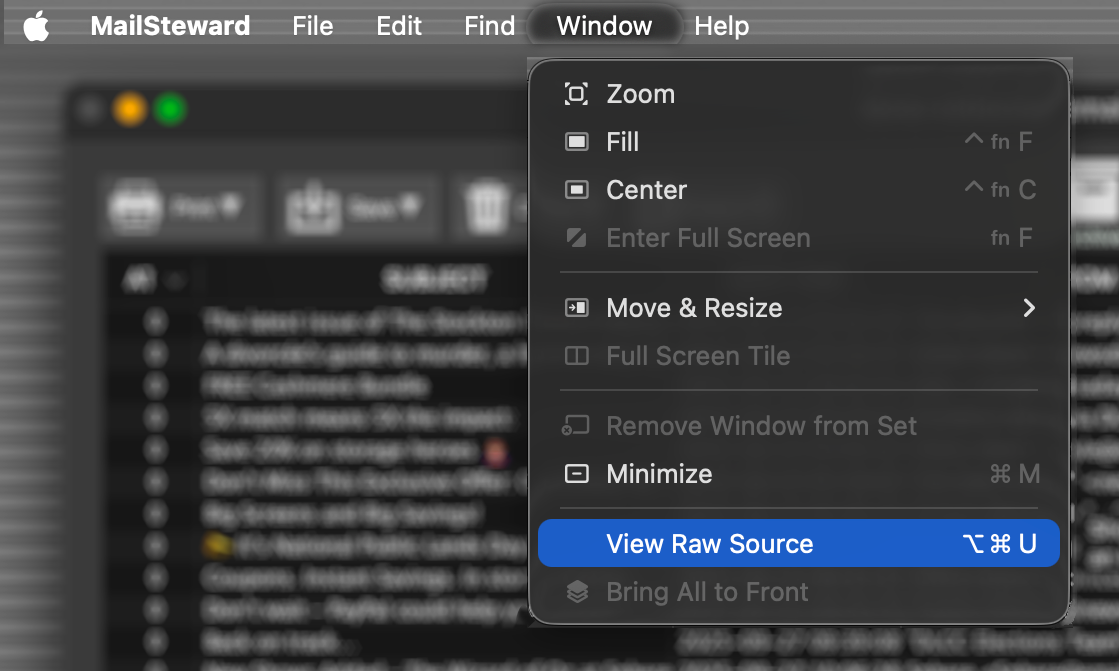Screen dimensions: 1119x671
Task: Click the Fill icon next to its label
Action: click(575, 142)
